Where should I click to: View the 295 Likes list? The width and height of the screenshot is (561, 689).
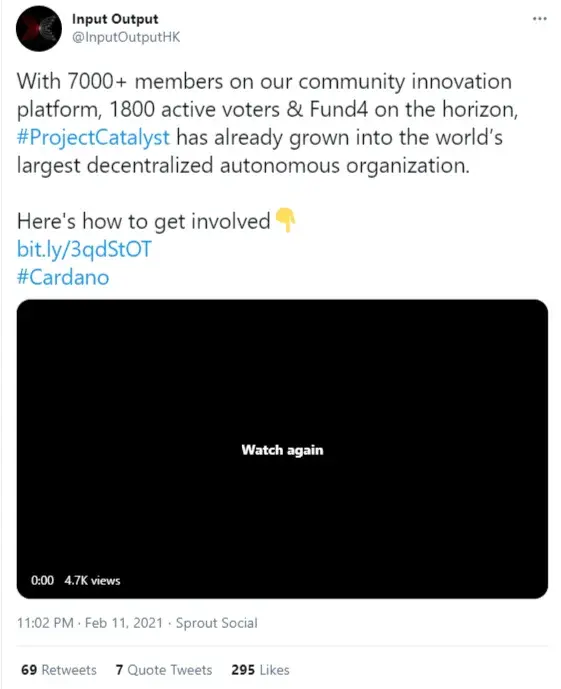click(x=261, y=670)
